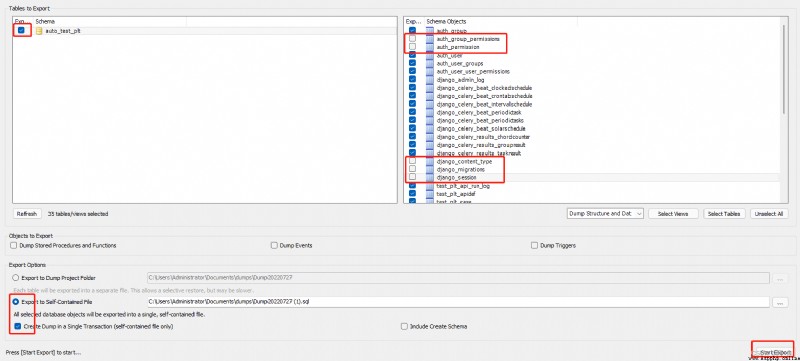The height and width of the screenshot is (361, 800).
Task: Enable Dump Stored Procedures and Functions
Action: pyautogui.click(x=13, y=245)
